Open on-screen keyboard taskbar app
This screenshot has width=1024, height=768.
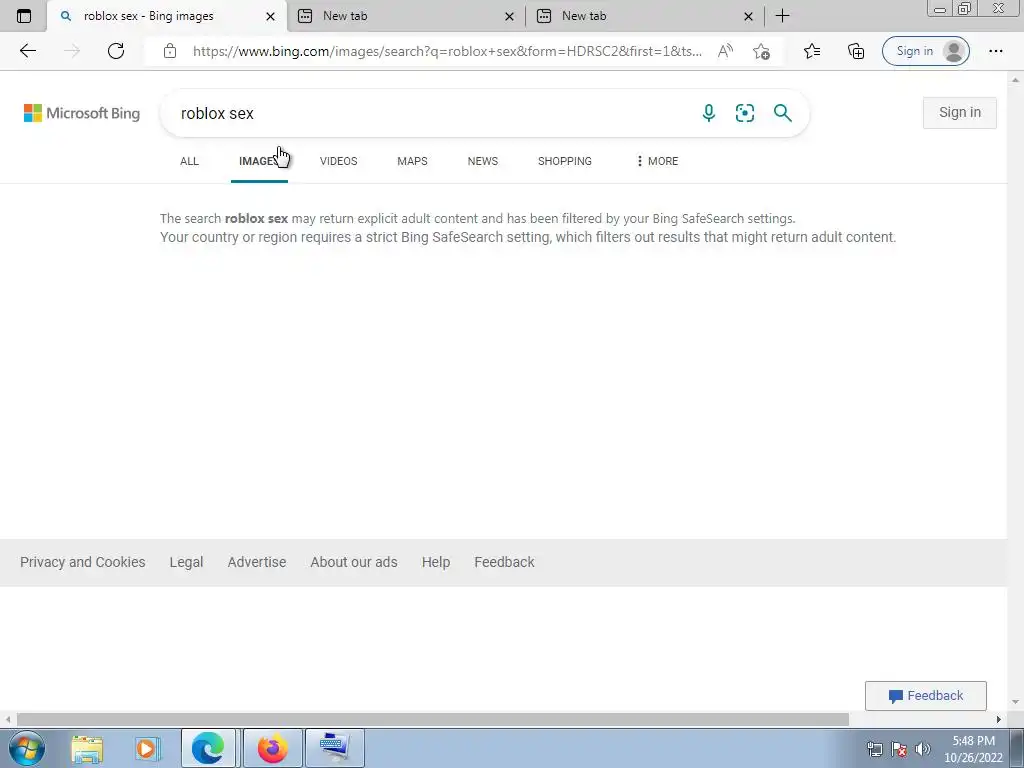coord(334,748)
